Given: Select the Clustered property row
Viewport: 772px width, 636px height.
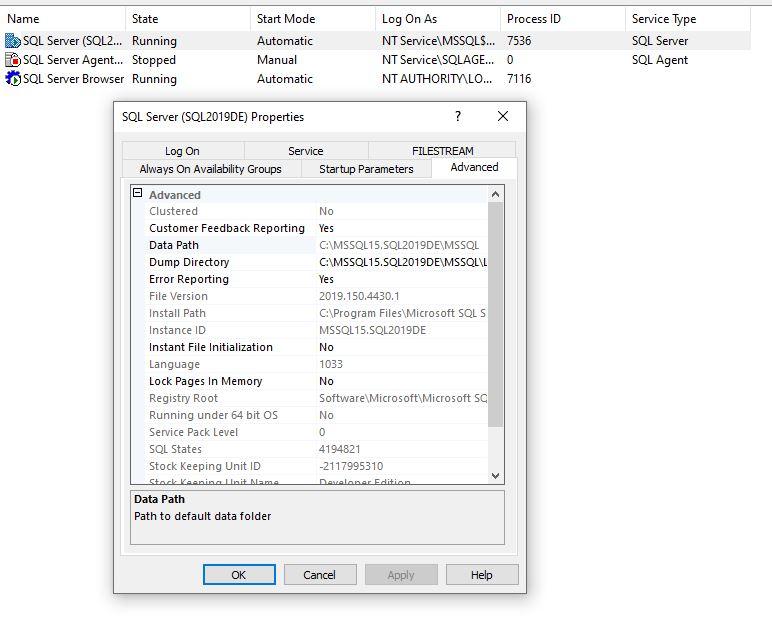Looking at the screenshot, I should [317, 211].
